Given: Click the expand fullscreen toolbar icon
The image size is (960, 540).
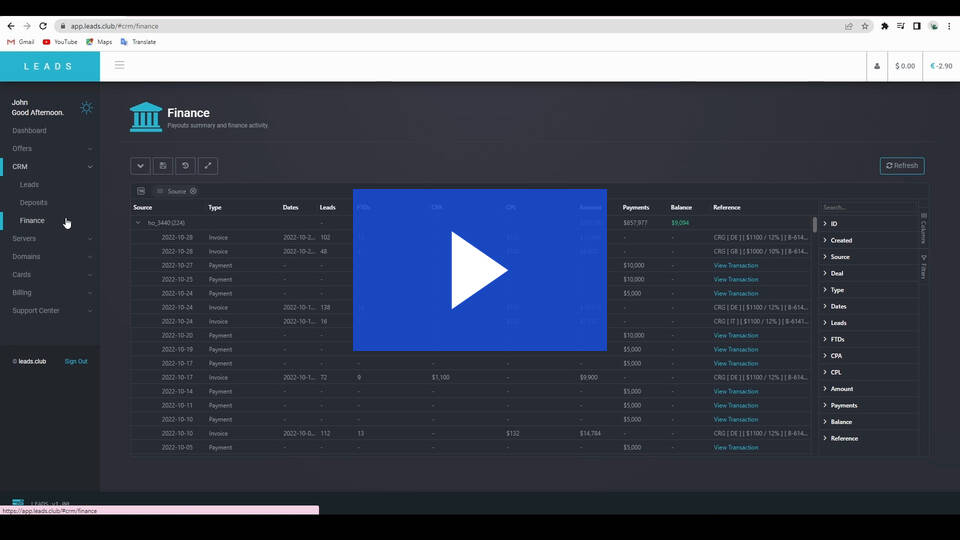Looking at the screenshot, I should click(x=208, y=166).
